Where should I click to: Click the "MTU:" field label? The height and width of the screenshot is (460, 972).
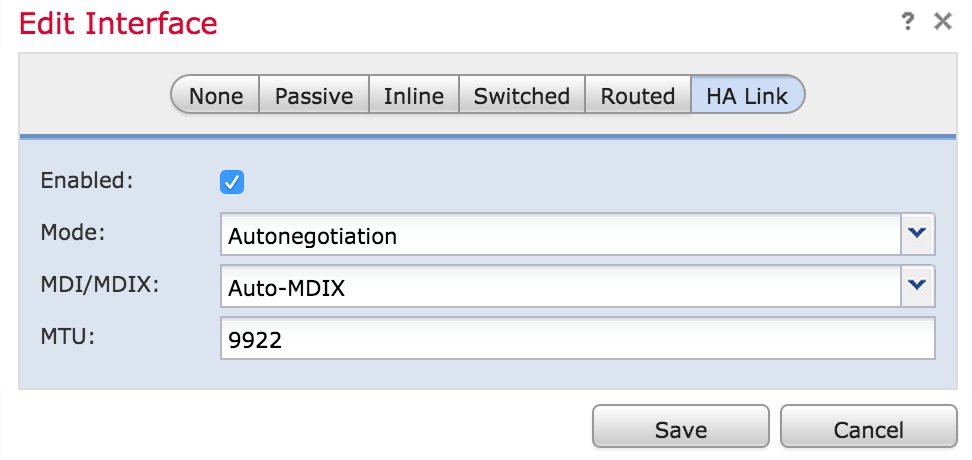tap(67, 337)
